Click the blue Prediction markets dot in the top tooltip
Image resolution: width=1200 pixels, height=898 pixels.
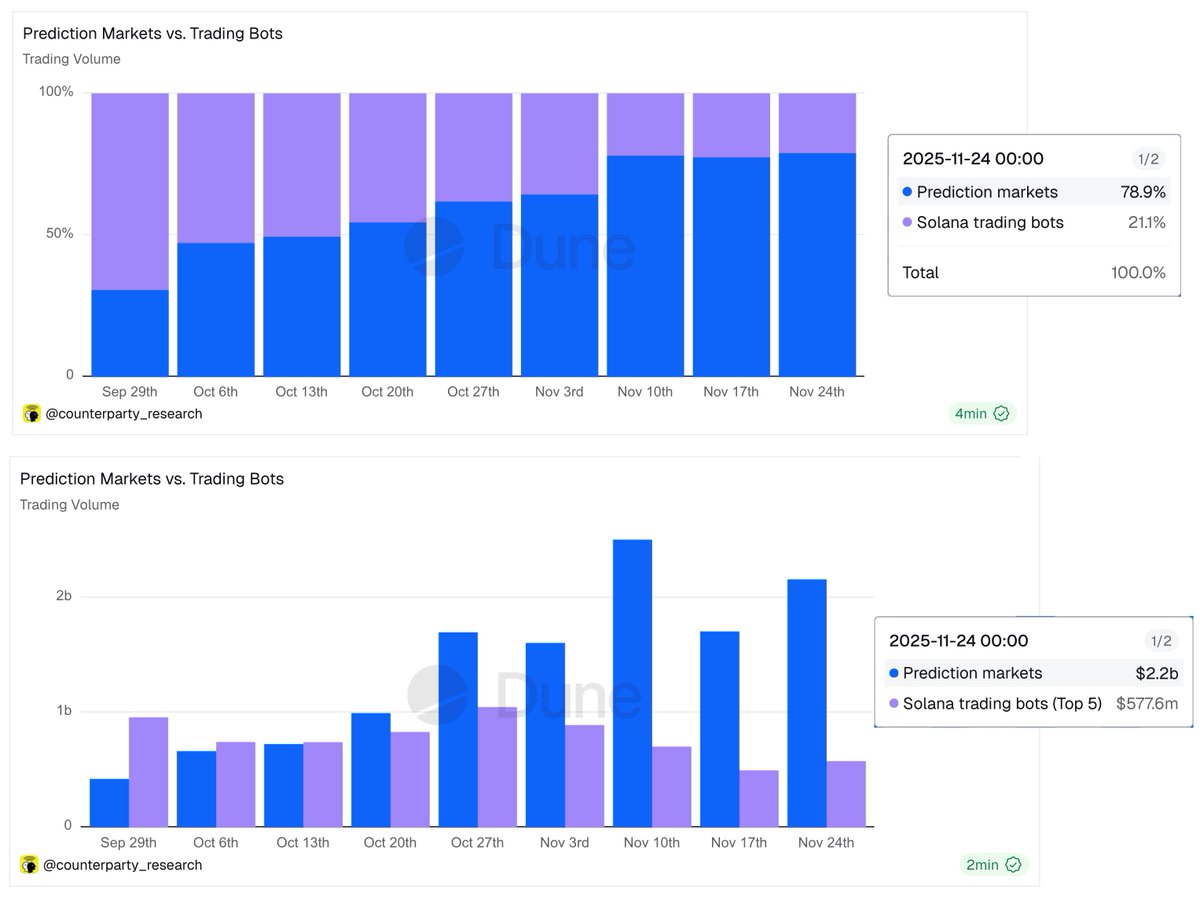[x=907, y=192]
